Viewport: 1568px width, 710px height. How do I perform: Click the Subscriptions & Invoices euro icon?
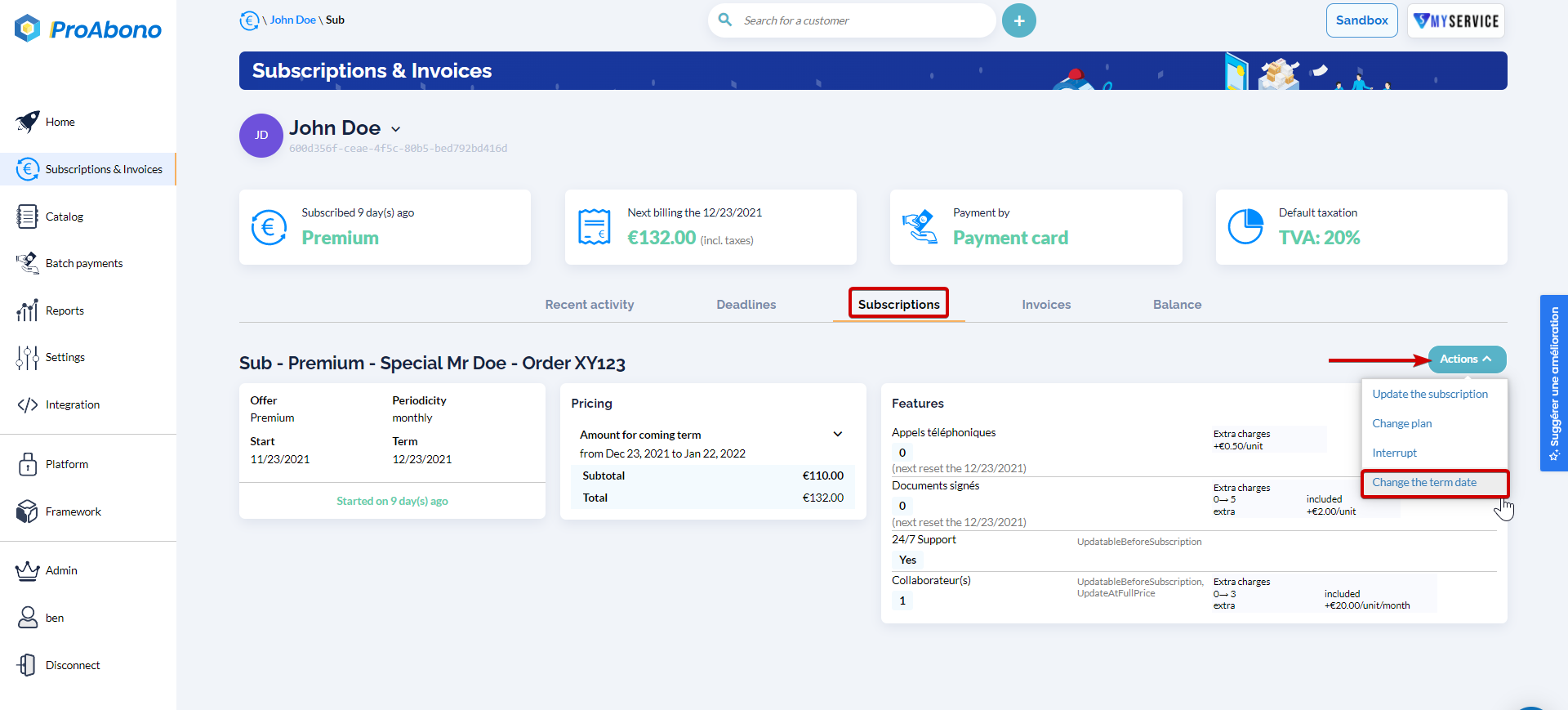click(x=27, y=169)
